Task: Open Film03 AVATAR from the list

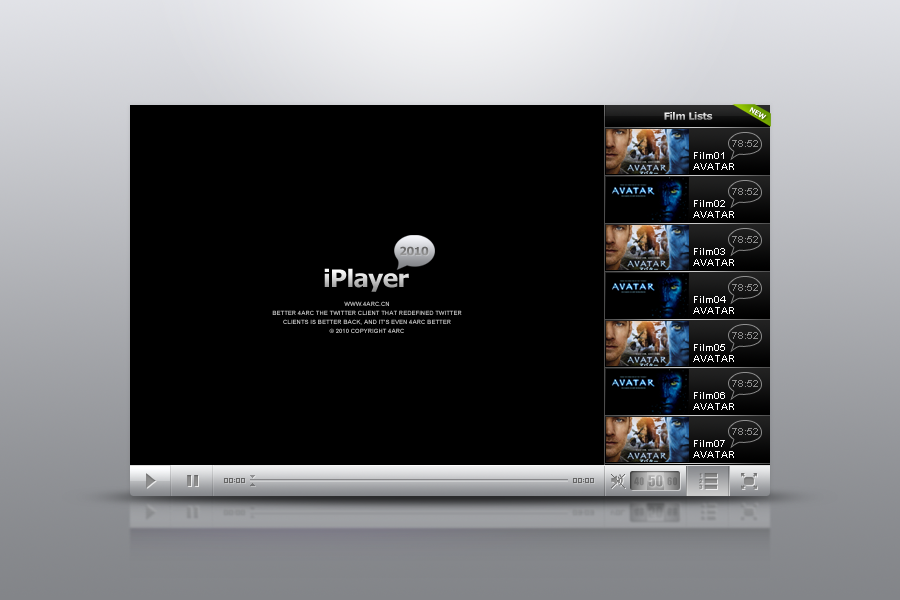Action: (647, 247)
